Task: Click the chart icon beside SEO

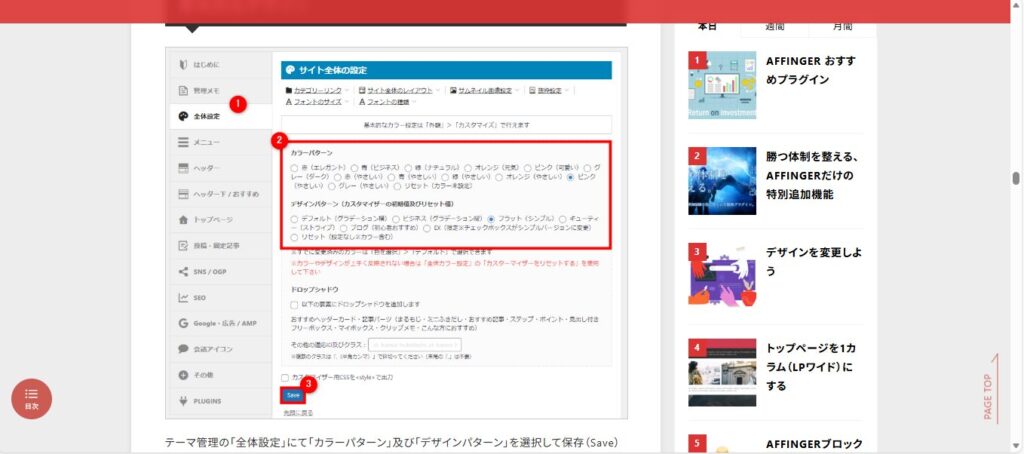Action: 183,297
